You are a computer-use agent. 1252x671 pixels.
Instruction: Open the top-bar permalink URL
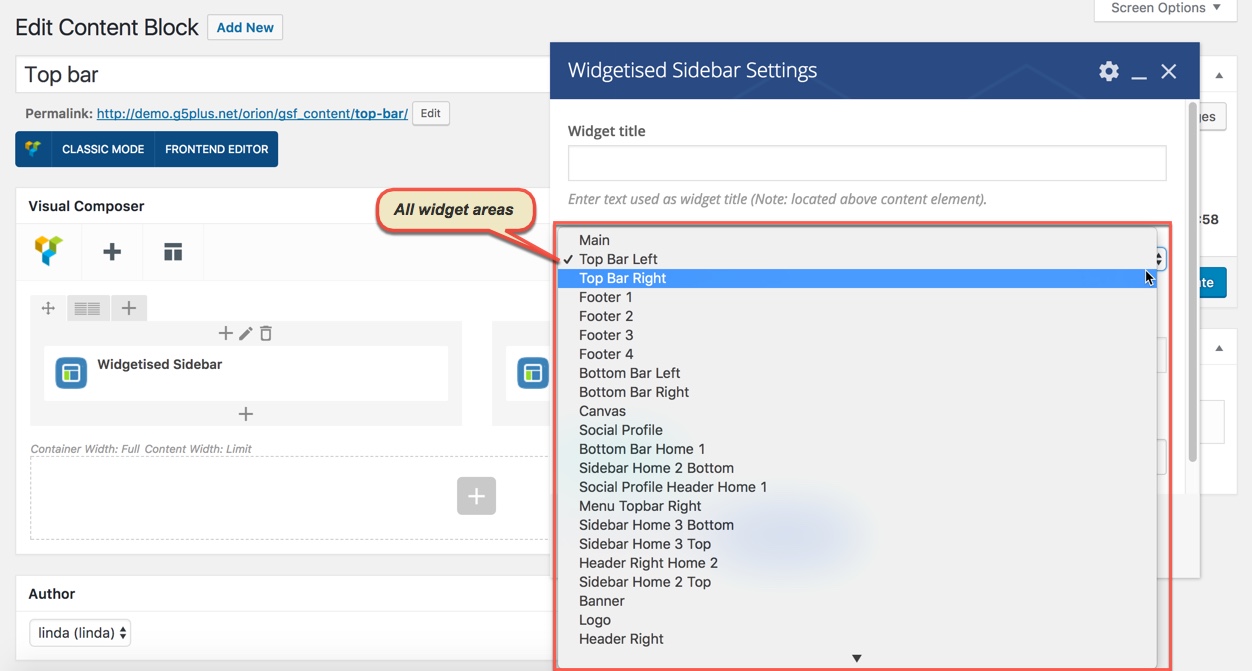coord(250,113)
